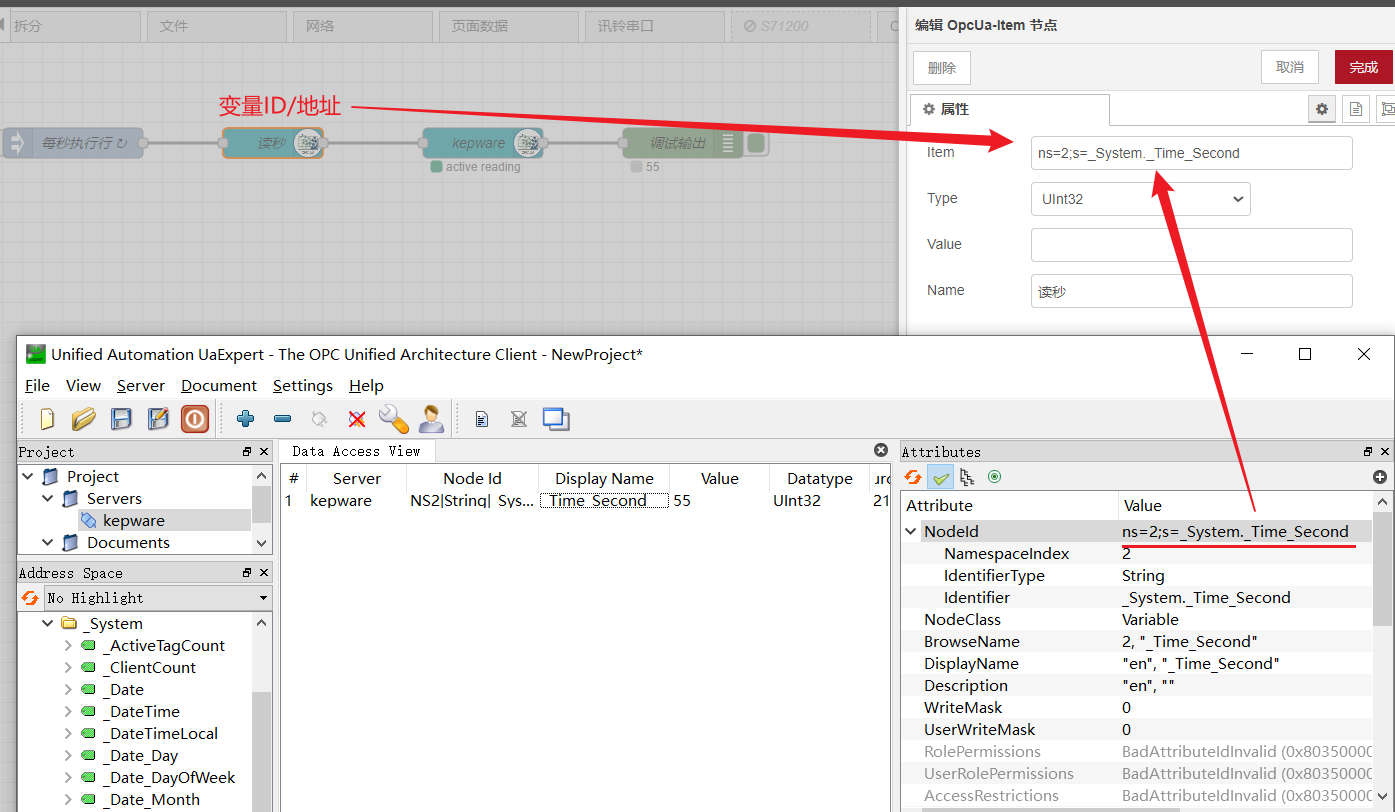Viewport: 1395px width, 812px height.
Task: Click the red power icon in UaExpert toolbar
Action: pyautogui.click(x=195, y=419)
